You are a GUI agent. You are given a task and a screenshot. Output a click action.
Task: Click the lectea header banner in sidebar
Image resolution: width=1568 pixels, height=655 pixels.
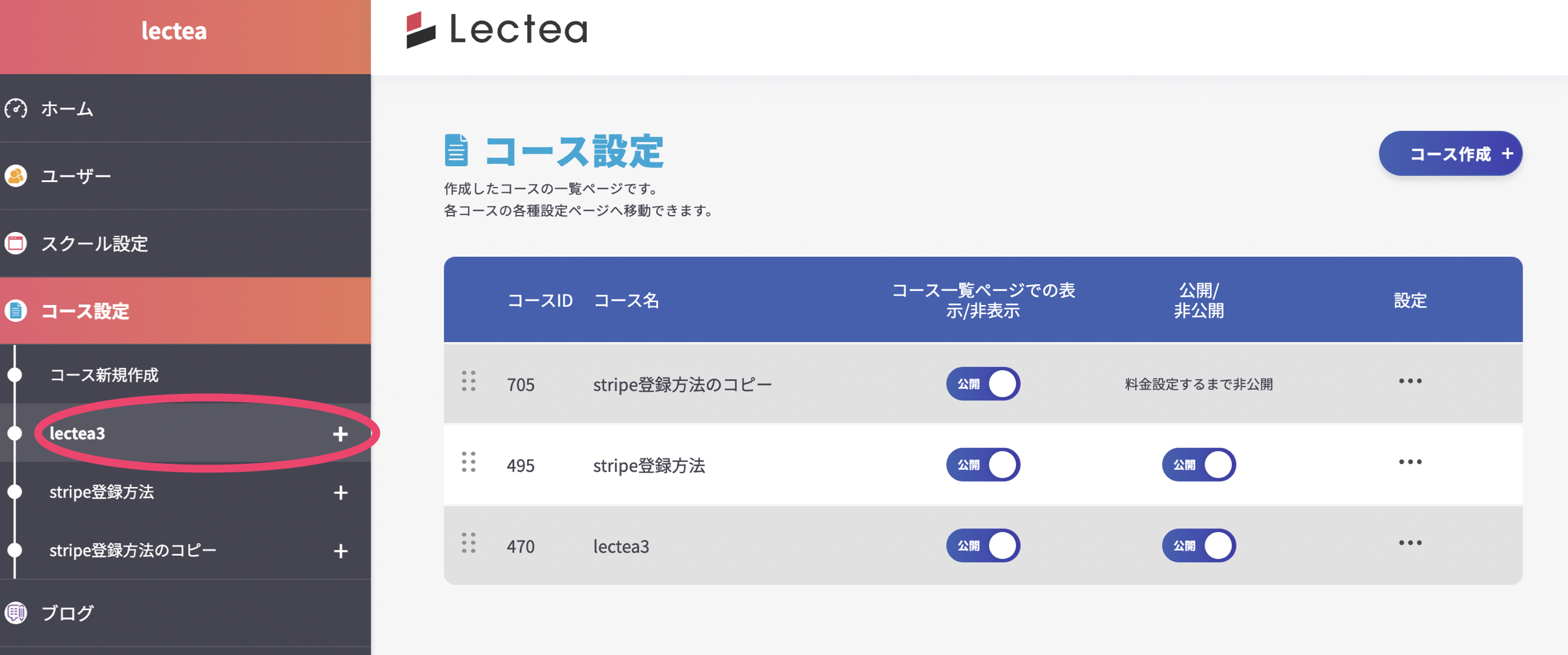coord(174,32)
